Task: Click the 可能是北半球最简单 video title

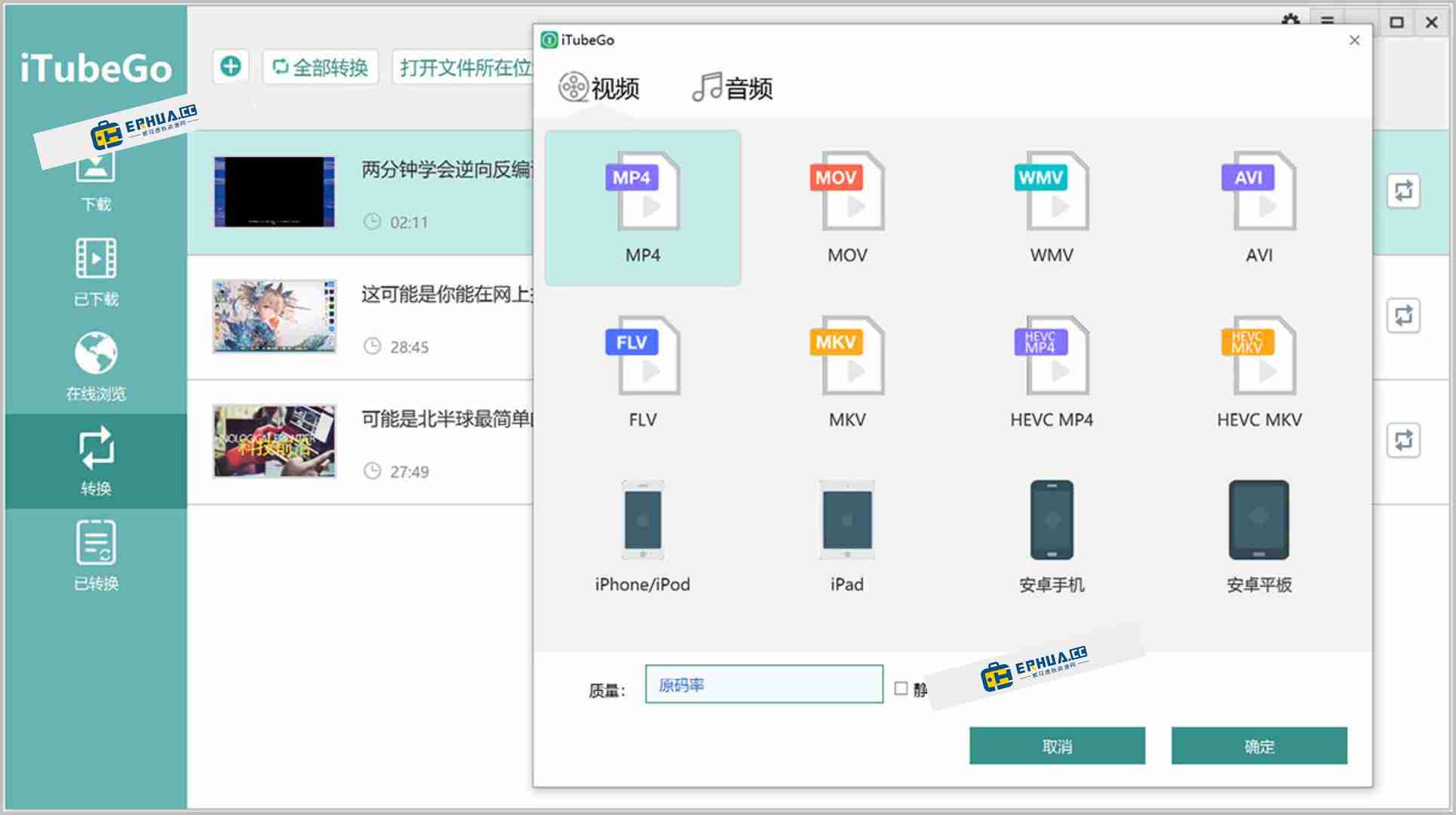Action: pos(447,419)
